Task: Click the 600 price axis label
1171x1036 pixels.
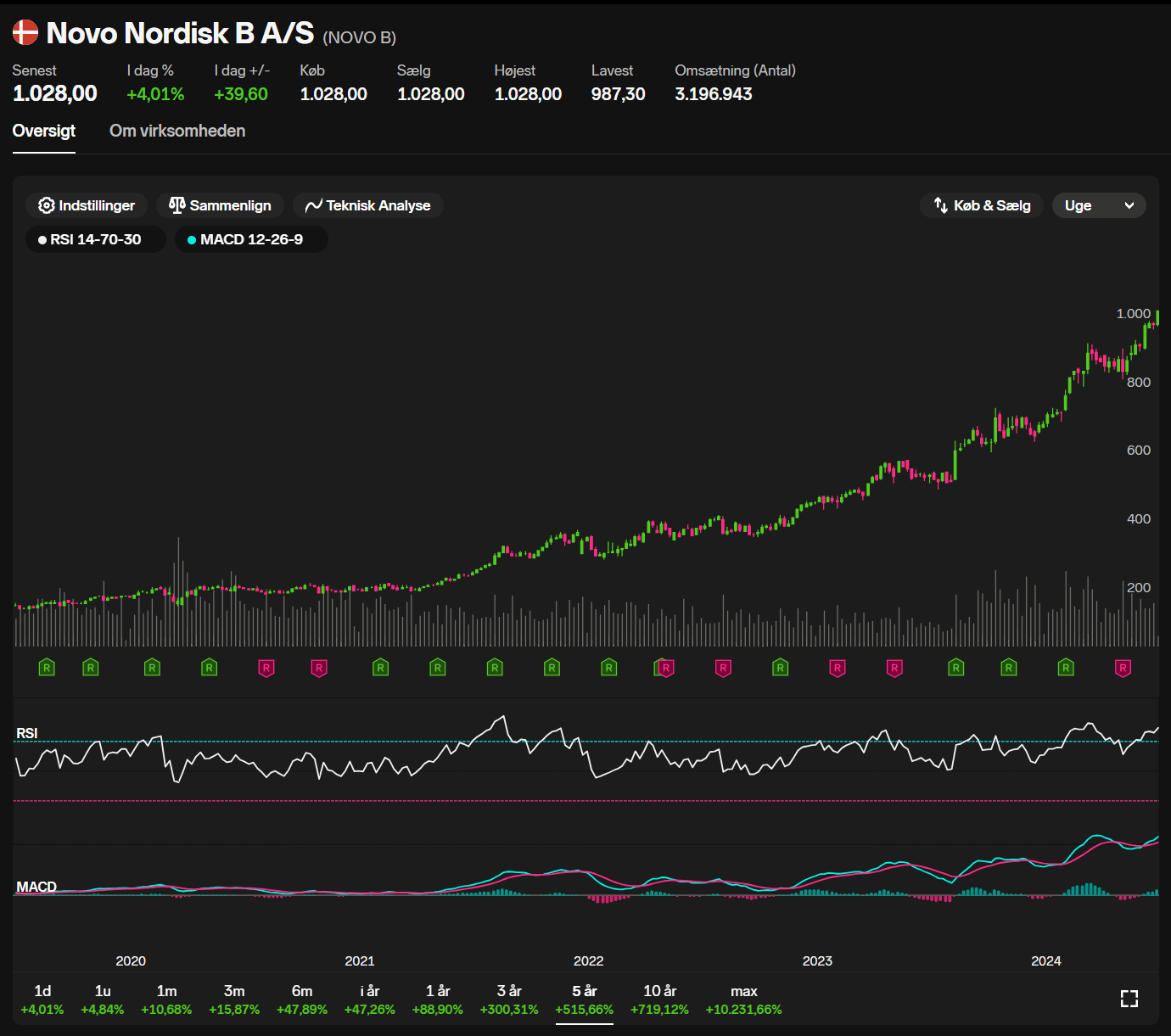Action: coord(1139,451)
